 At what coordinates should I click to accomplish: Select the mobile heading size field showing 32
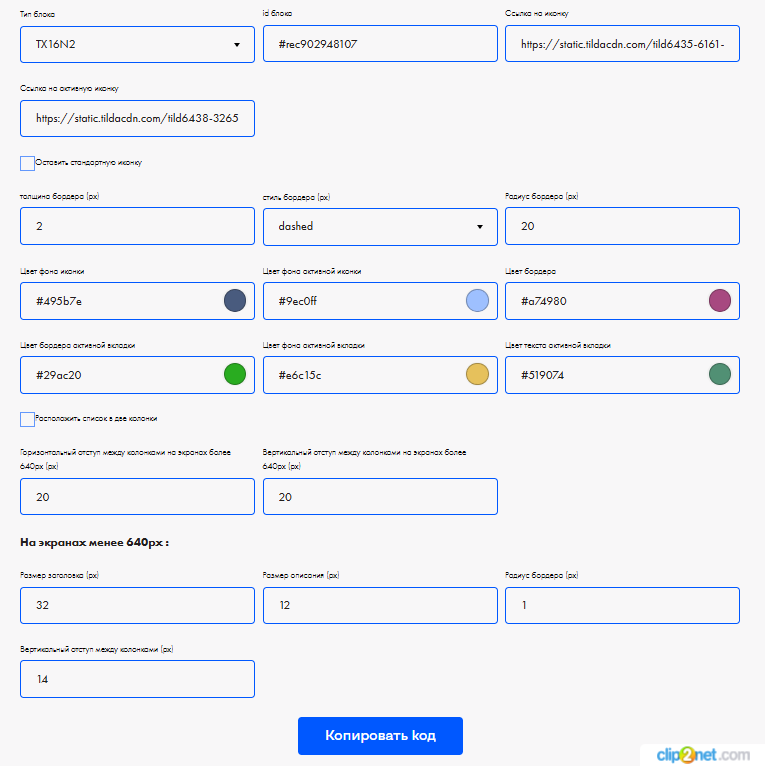(137, 606)
